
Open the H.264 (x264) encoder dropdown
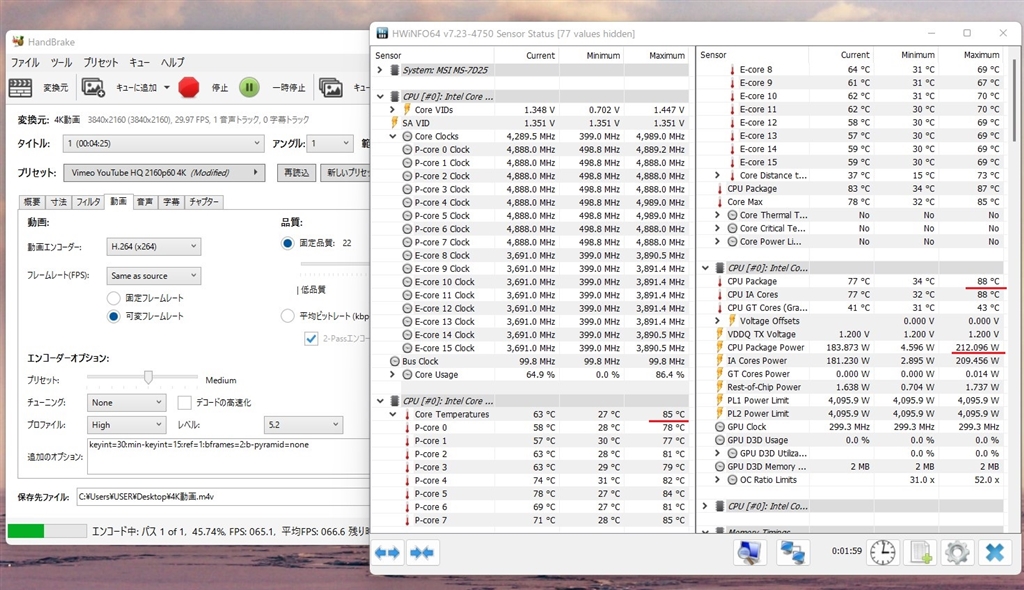153,246
